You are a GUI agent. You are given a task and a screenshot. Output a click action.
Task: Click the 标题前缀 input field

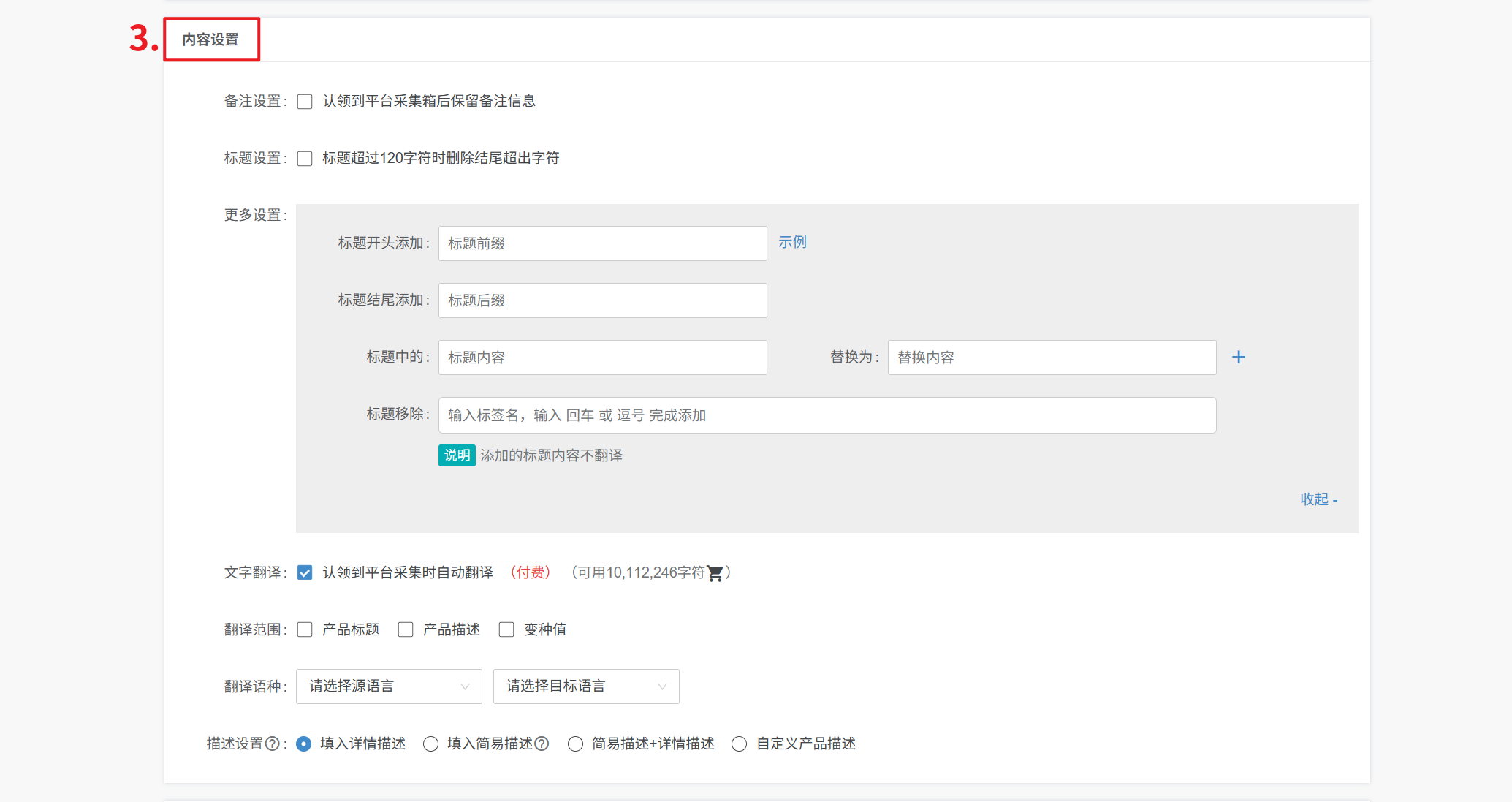[x=602, y=243]
